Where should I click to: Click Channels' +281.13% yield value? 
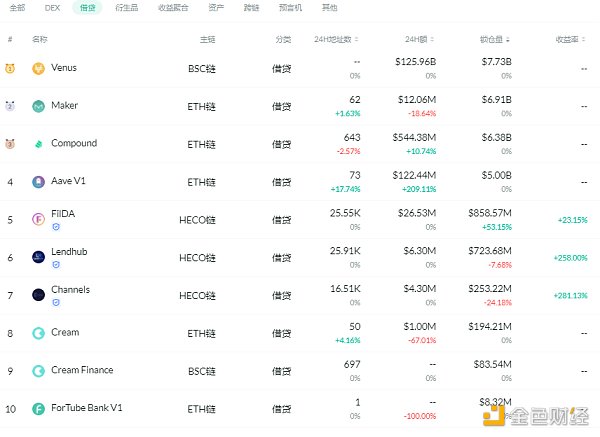coord(571,295)
